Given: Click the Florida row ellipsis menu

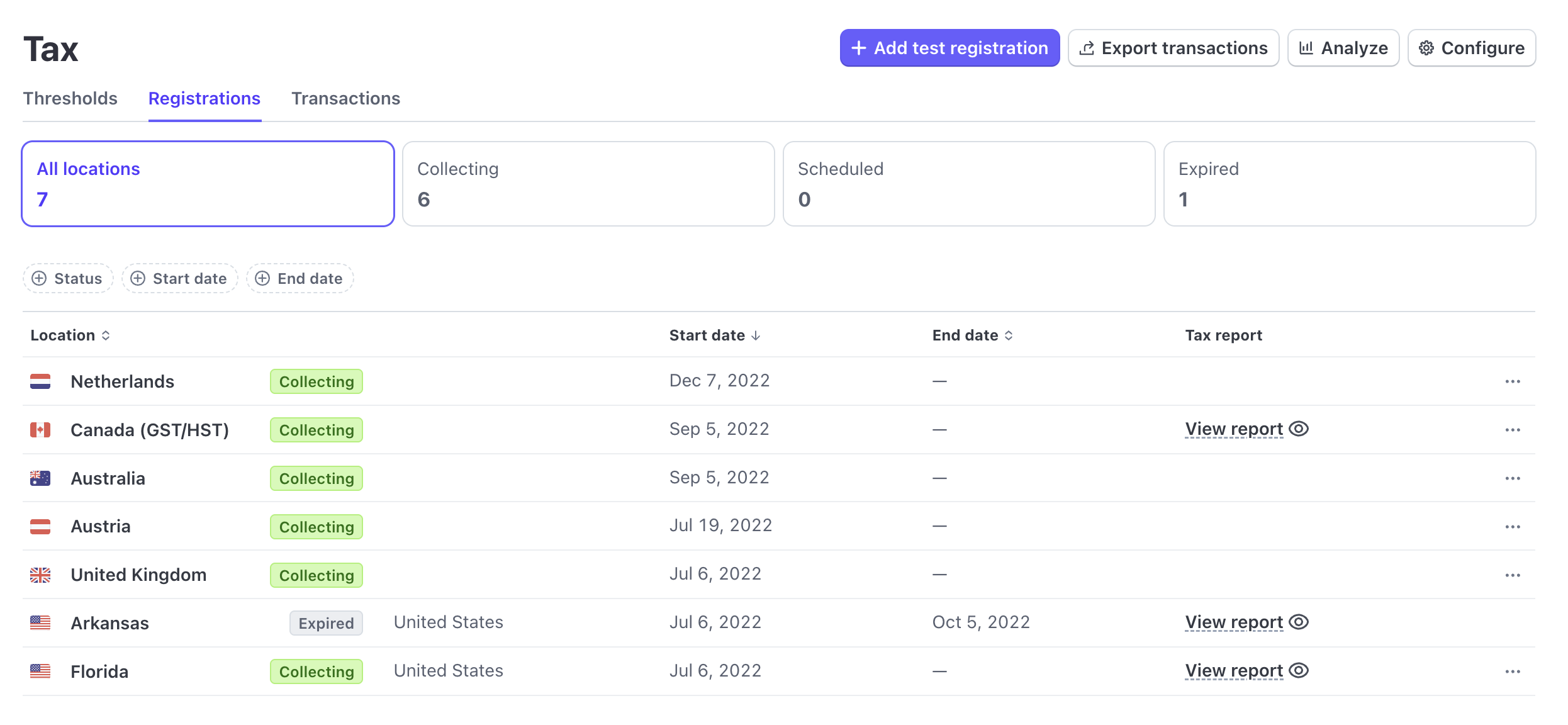Looking at the screenshot, I should [1512, 672].
